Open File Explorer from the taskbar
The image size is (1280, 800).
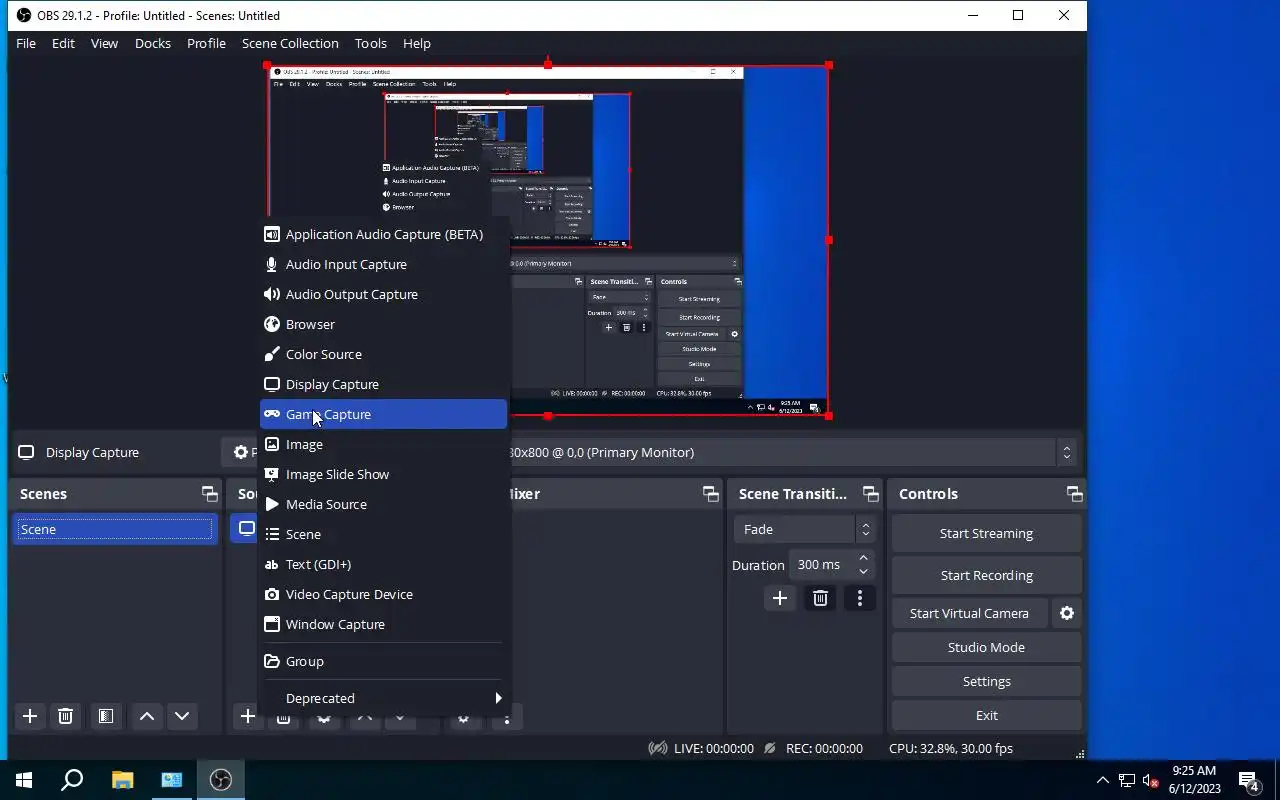coord(122,780)
